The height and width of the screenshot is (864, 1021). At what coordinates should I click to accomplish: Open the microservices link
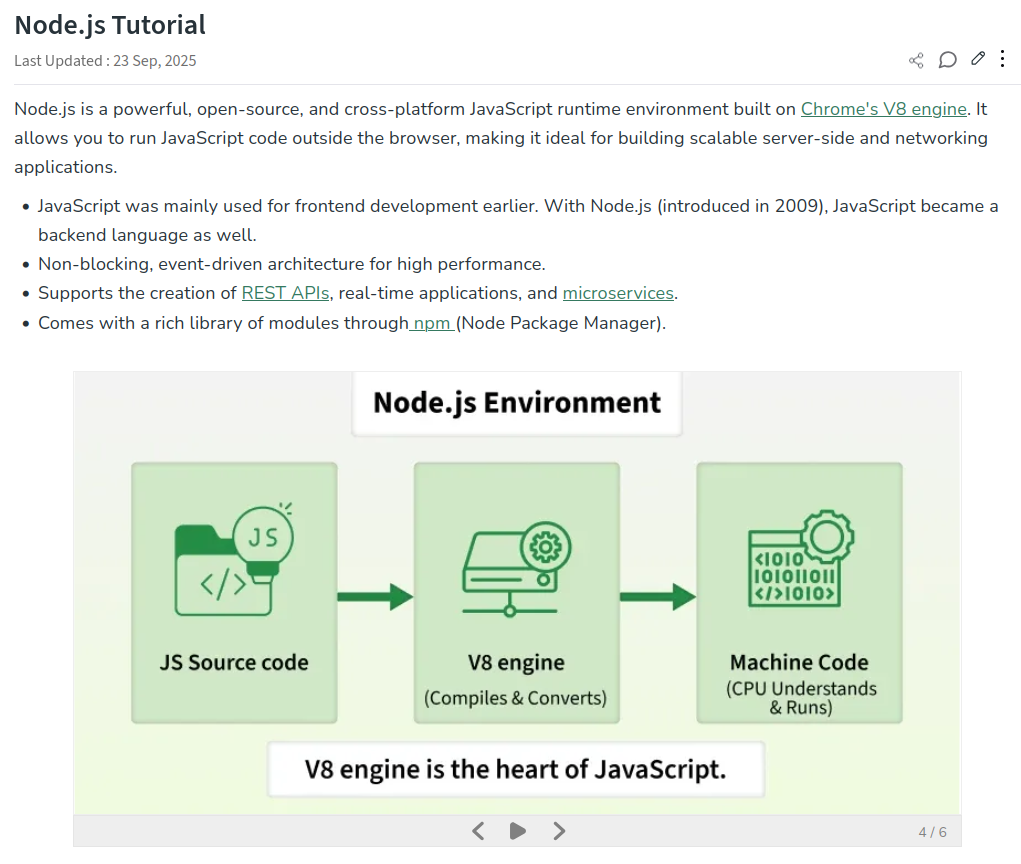[619, 293]
